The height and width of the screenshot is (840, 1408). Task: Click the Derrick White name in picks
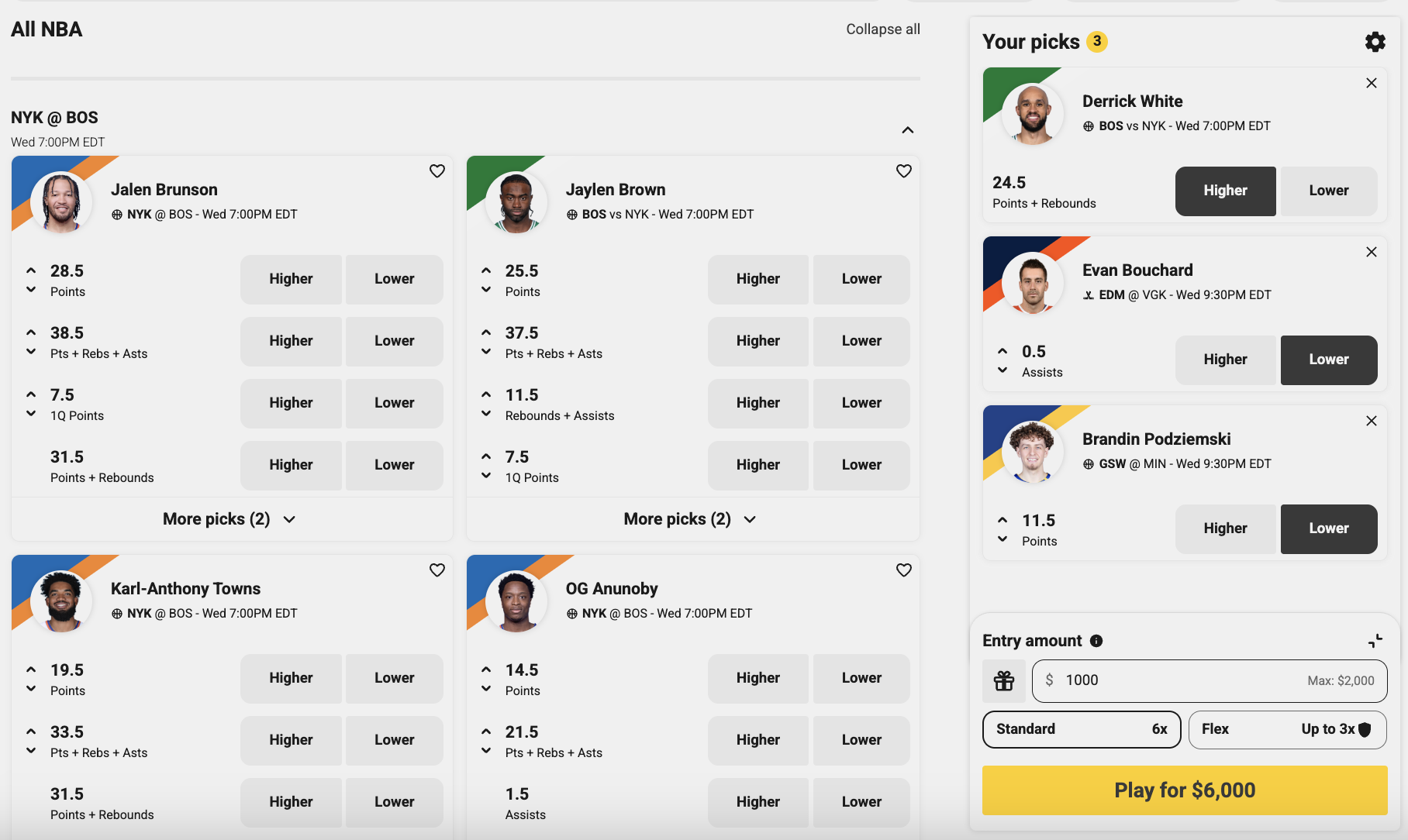tap(1132, 102)
